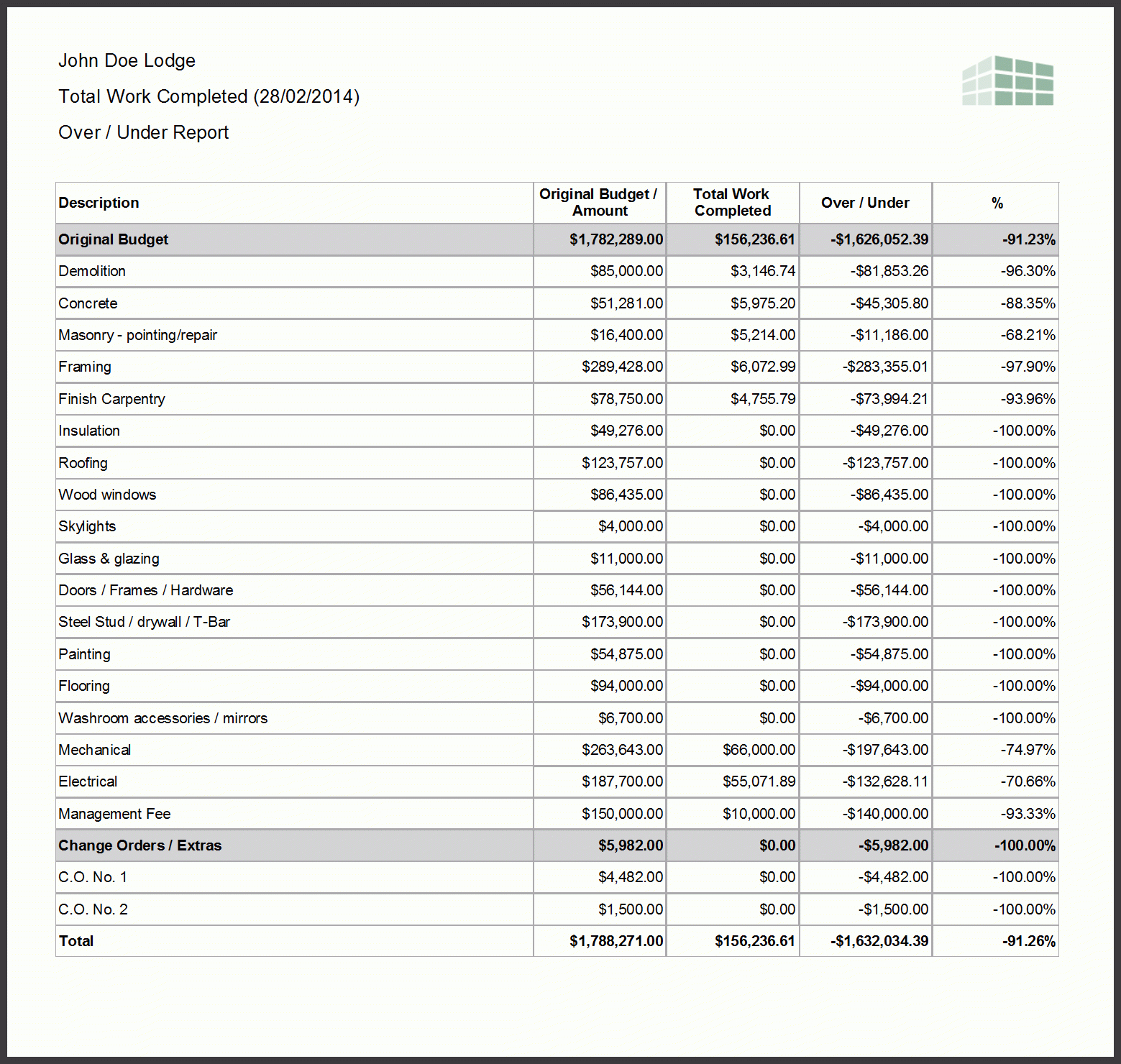
Task: Click Framing's -$283,355.01 over/under value
Action: pyautogui.click(x=885, y=367)
